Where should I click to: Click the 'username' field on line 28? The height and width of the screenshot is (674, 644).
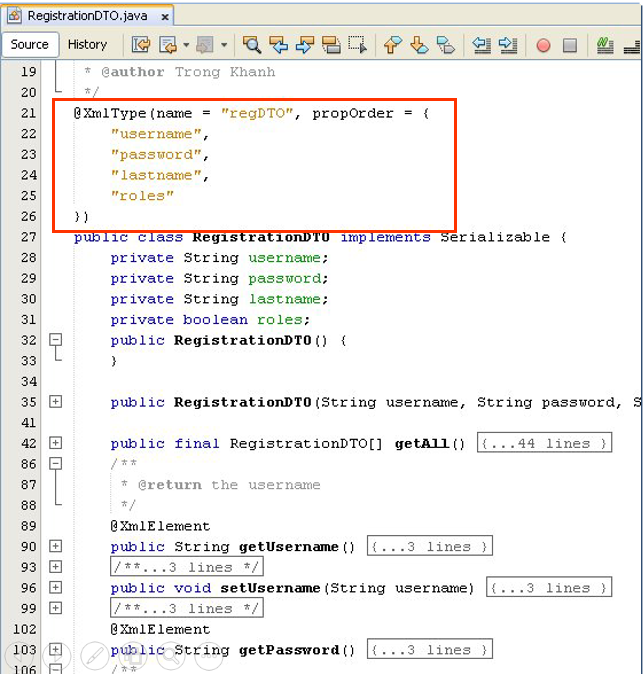(x=284, y=258)
